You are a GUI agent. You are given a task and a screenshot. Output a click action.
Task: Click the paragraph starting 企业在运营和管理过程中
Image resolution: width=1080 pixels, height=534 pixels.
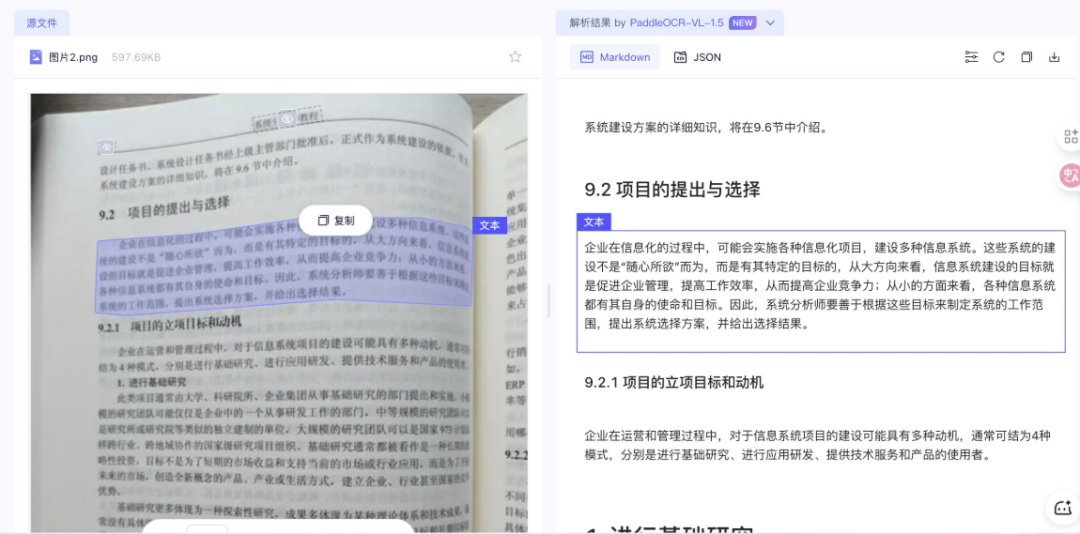818,445
